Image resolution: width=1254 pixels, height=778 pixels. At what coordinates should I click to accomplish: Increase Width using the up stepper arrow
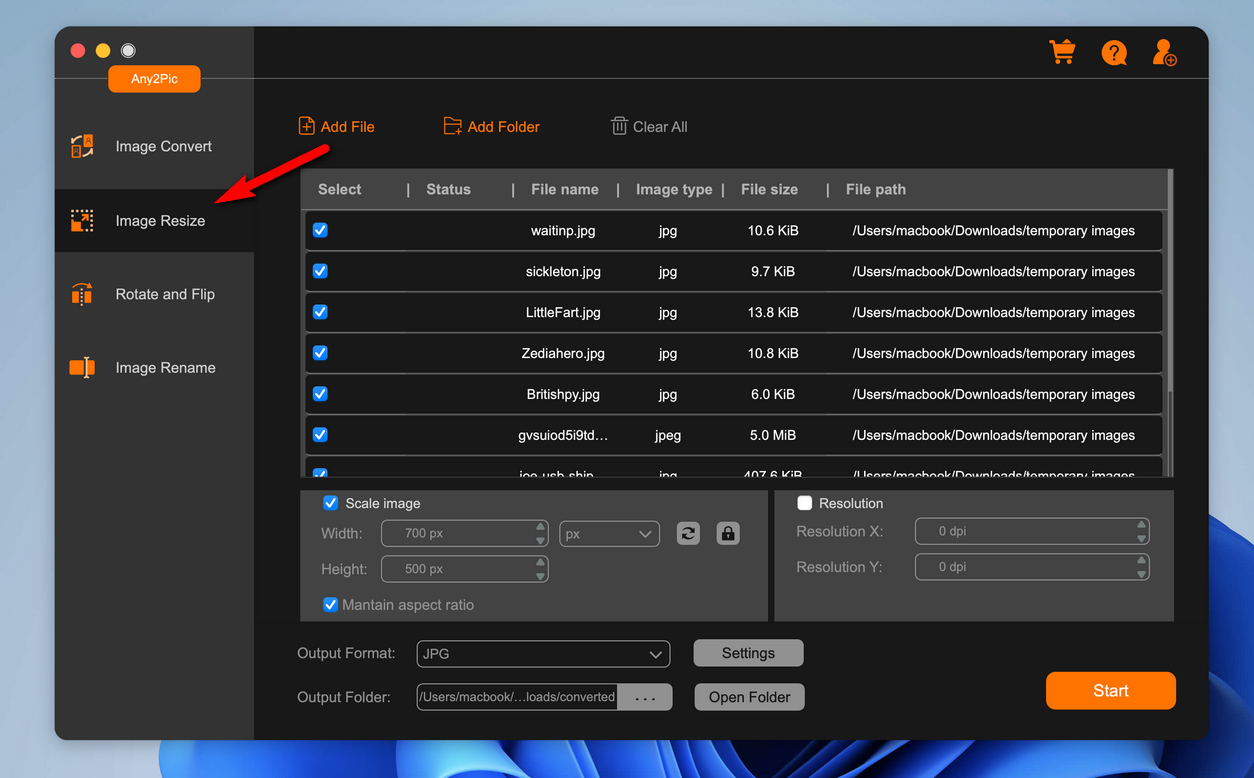(540, 528)
